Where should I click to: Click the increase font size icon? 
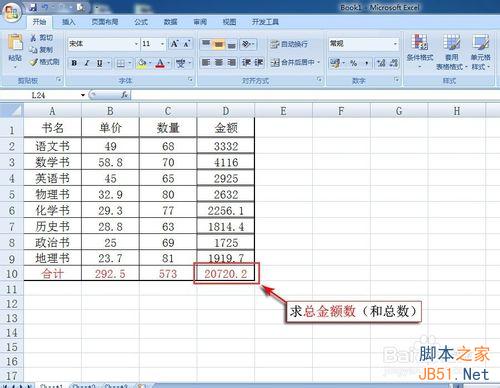coord(175,44)
